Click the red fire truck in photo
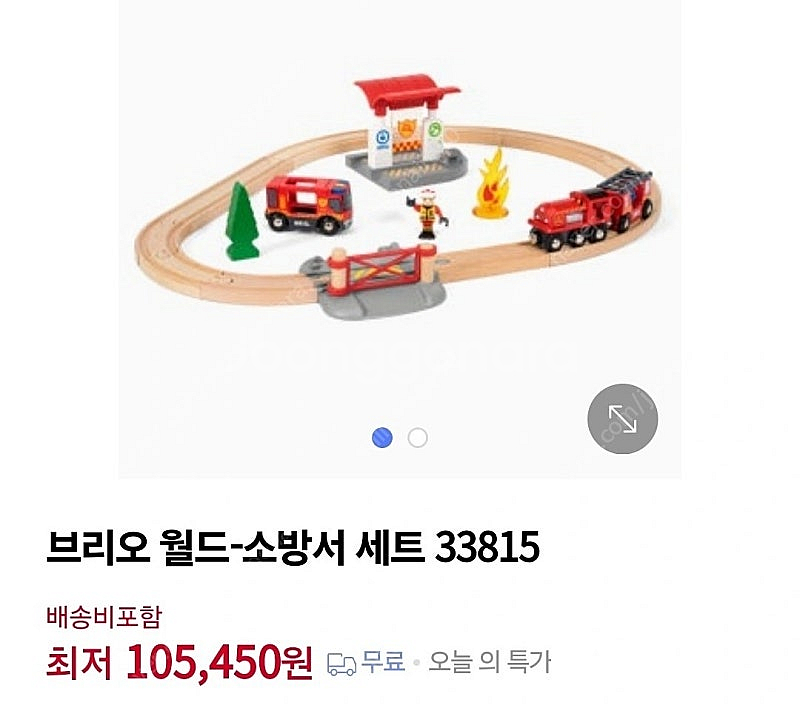Viewport: 800px width, 711px height. (309, 205)
